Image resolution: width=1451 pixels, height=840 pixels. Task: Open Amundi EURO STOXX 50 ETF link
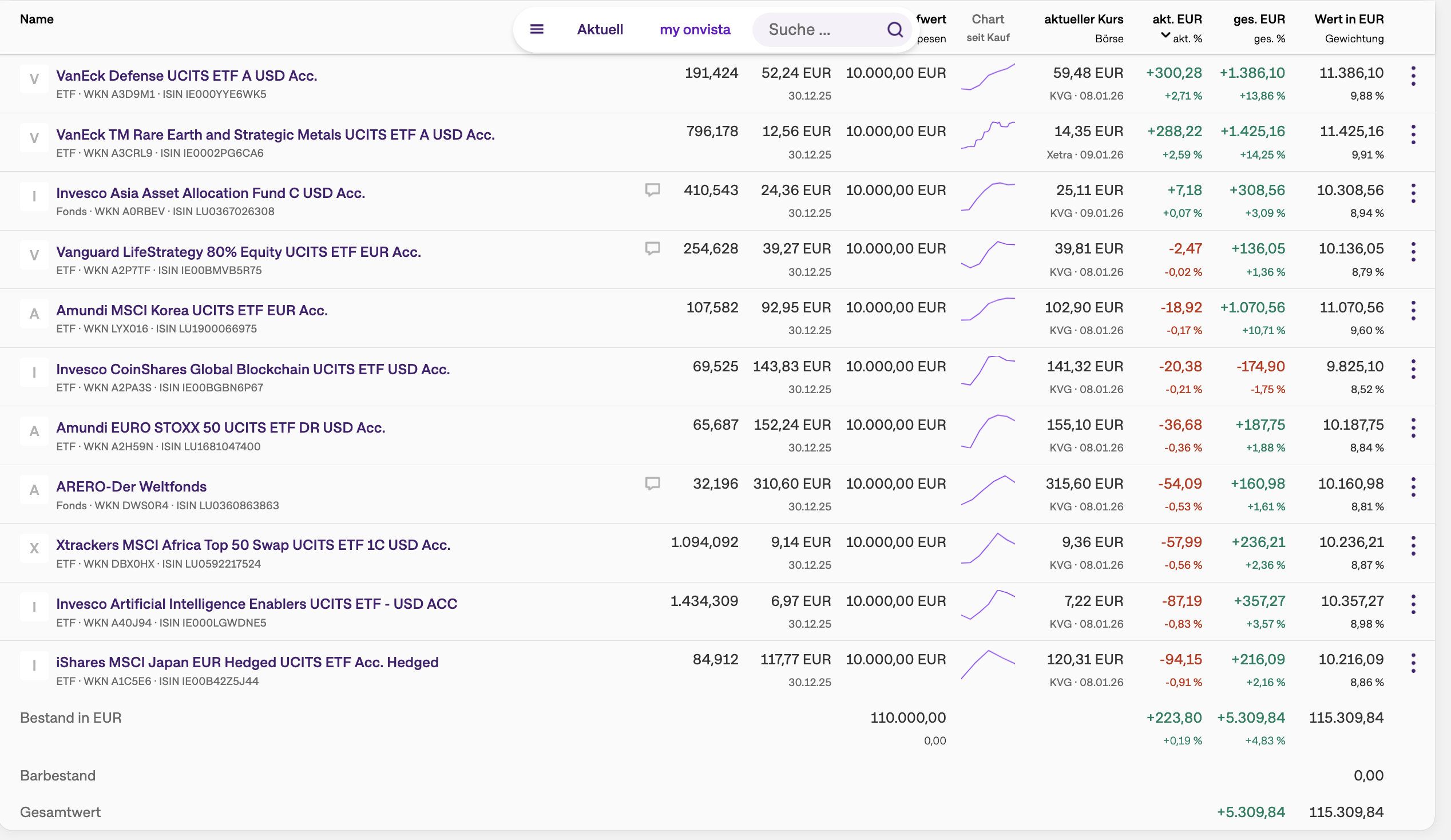pyautogui.click(x=220, y=428)
